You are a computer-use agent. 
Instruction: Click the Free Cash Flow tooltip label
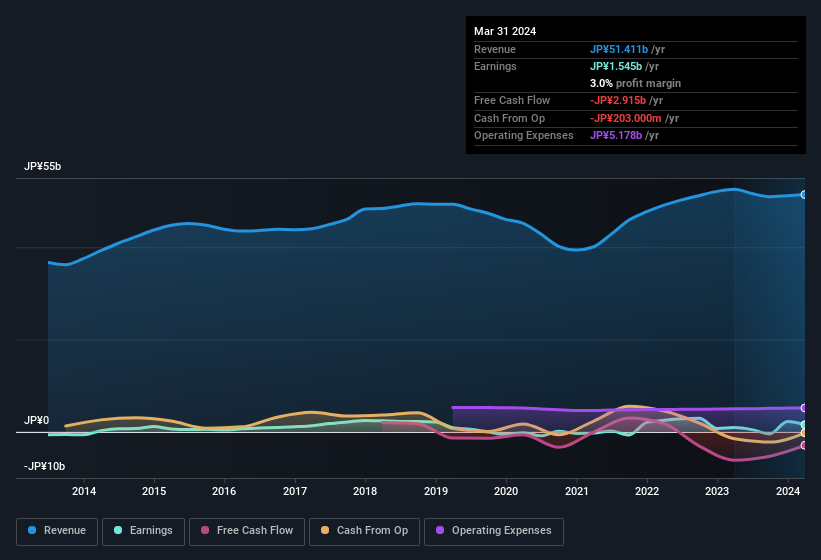coord(512,100)
